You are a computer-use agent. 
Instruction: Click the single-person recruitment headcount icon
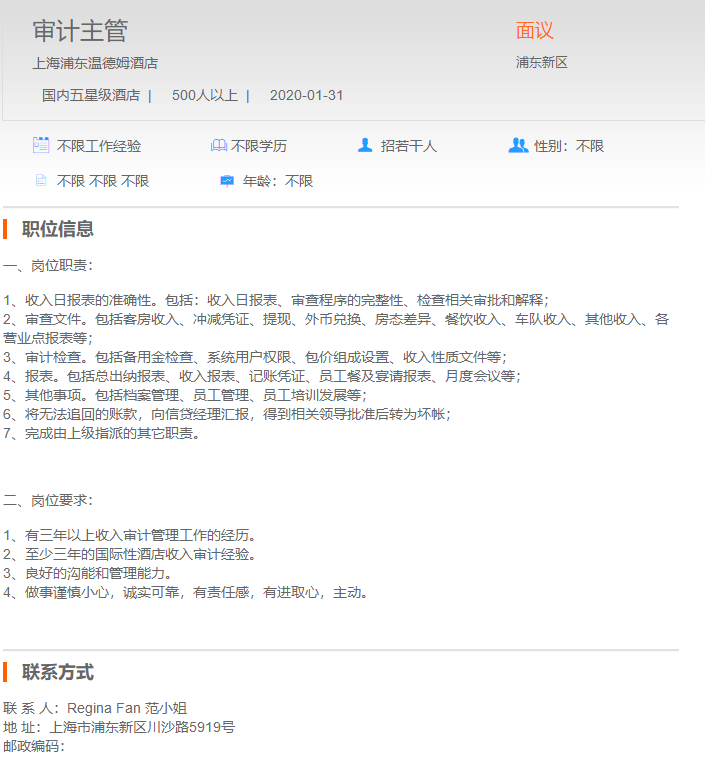(x=365, y=145)
